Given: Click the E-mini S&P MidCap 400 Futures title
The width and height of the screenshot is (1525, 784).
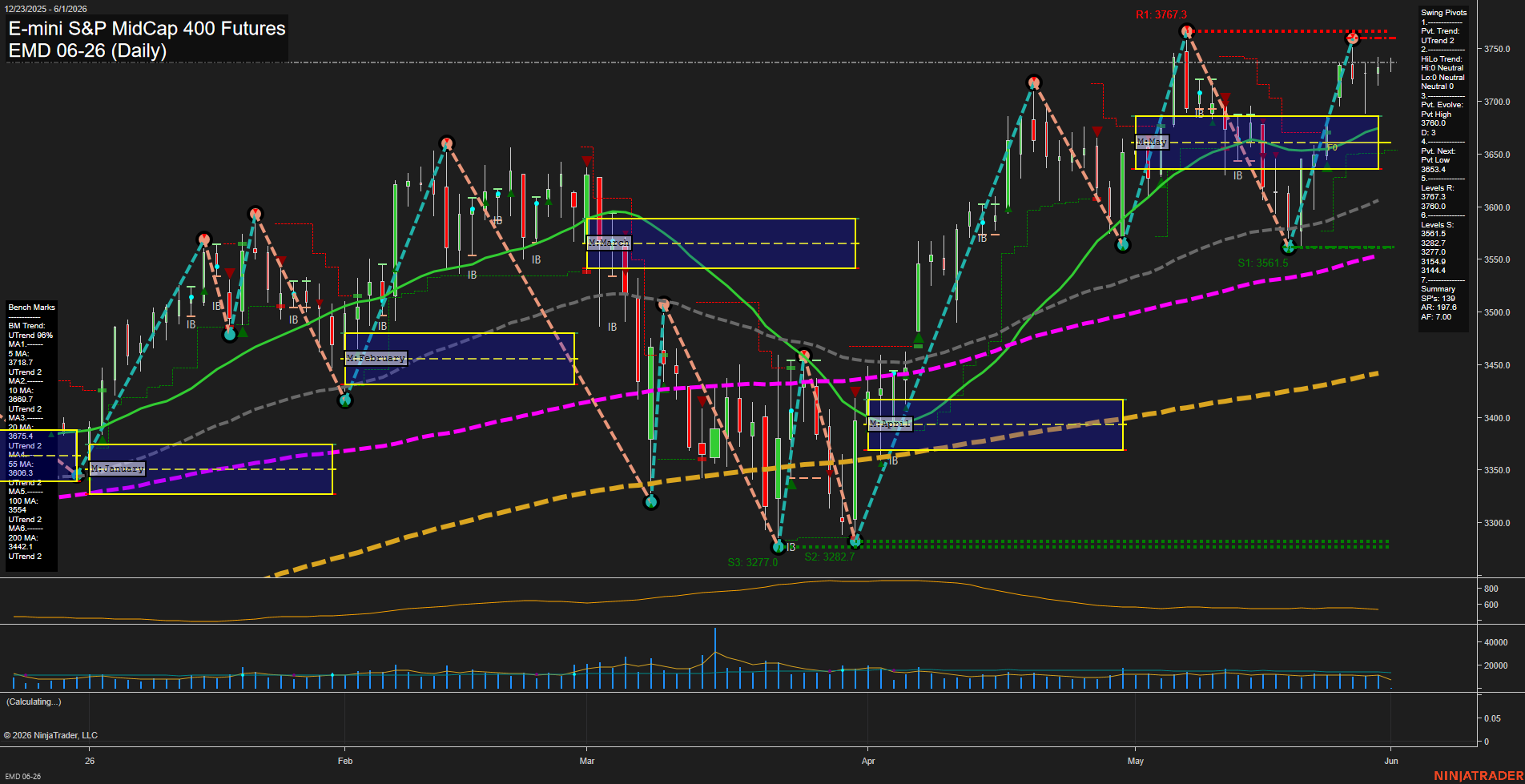Looking at the screenshot, I should (x=147, y=29).
